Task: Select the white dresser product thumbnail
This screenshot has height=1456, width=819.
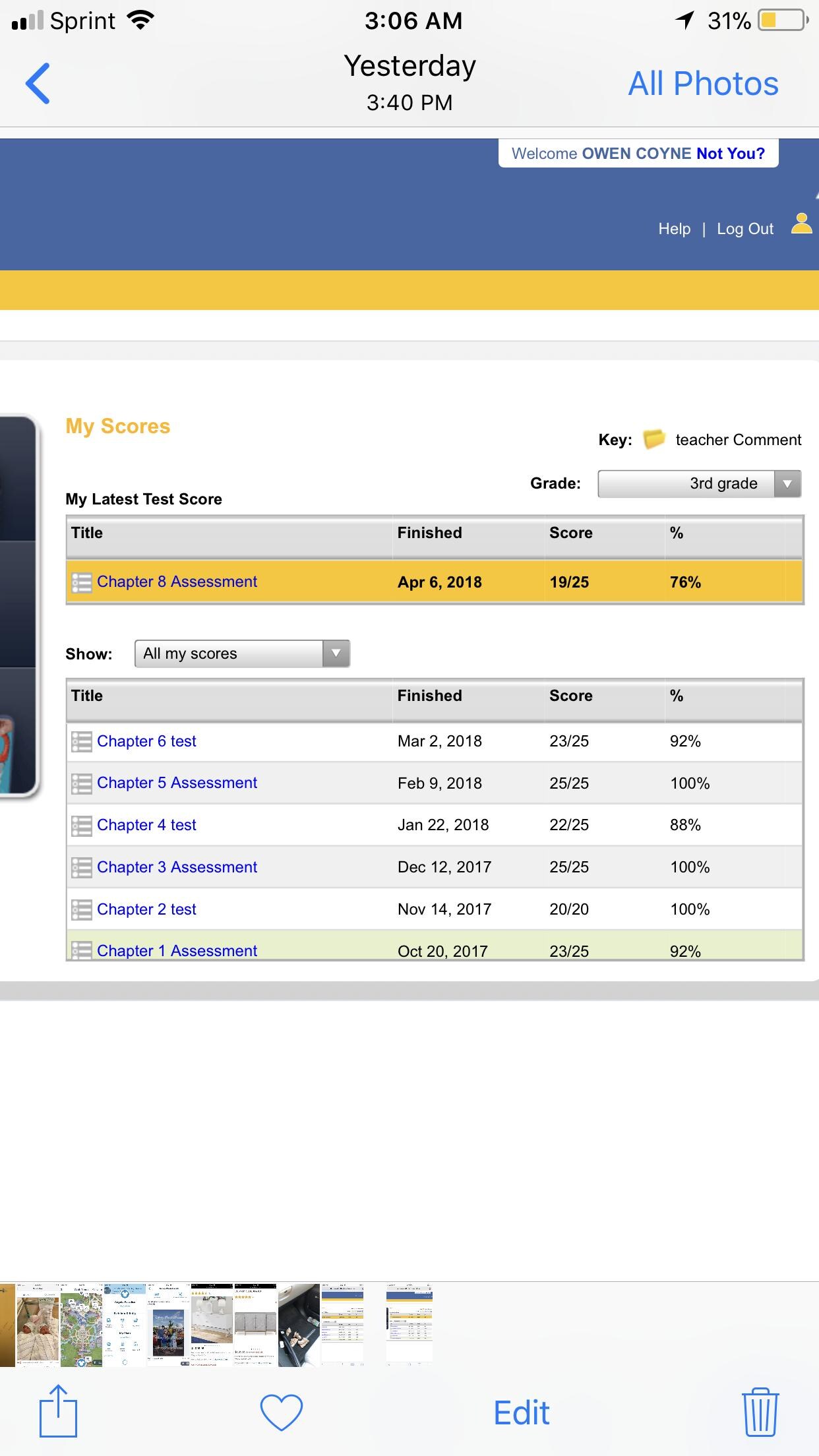Action: pyautogui.click(x=212, y=1325)
